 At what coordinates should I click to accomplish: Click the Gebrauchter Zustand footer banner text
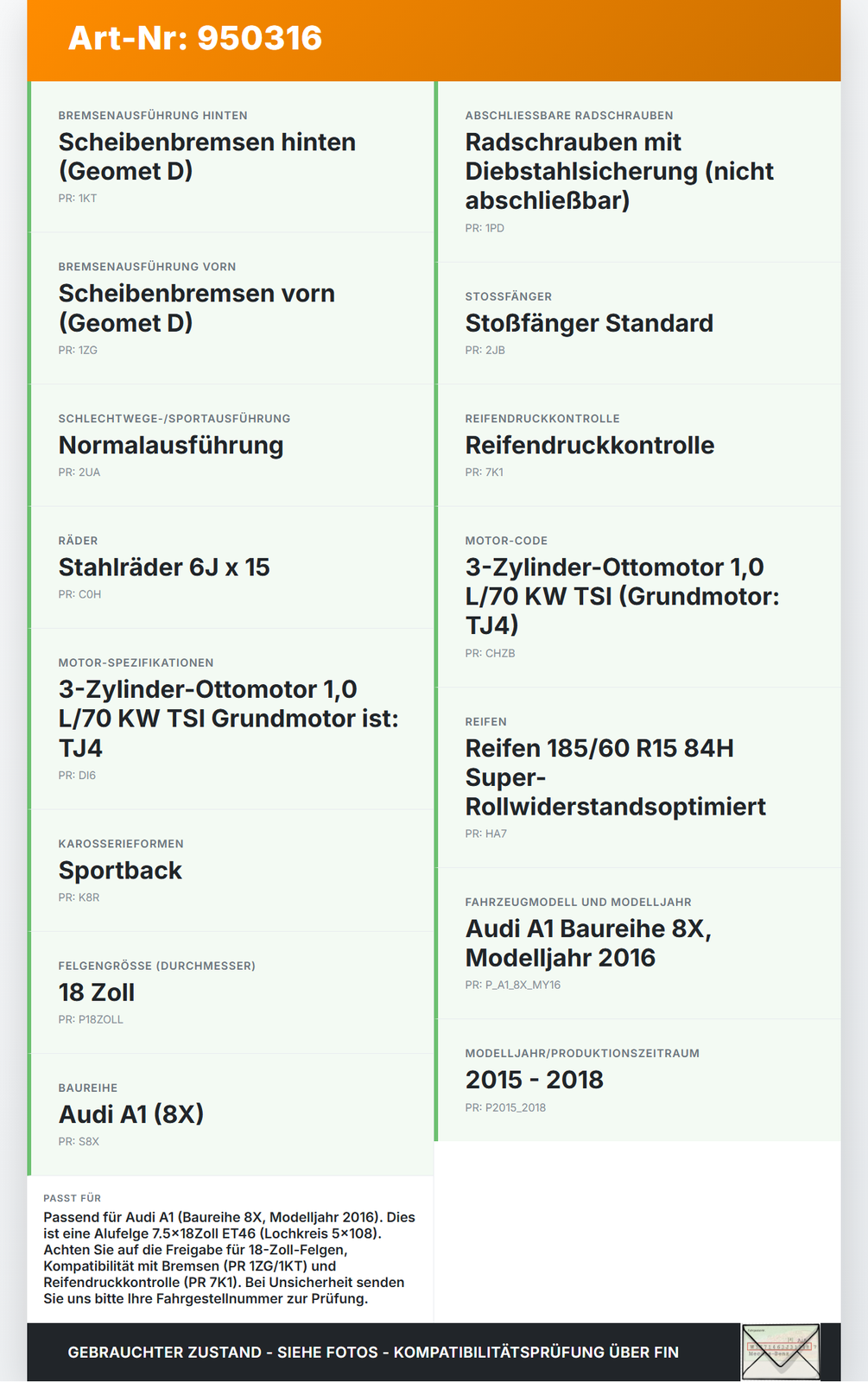point(373,1353)
